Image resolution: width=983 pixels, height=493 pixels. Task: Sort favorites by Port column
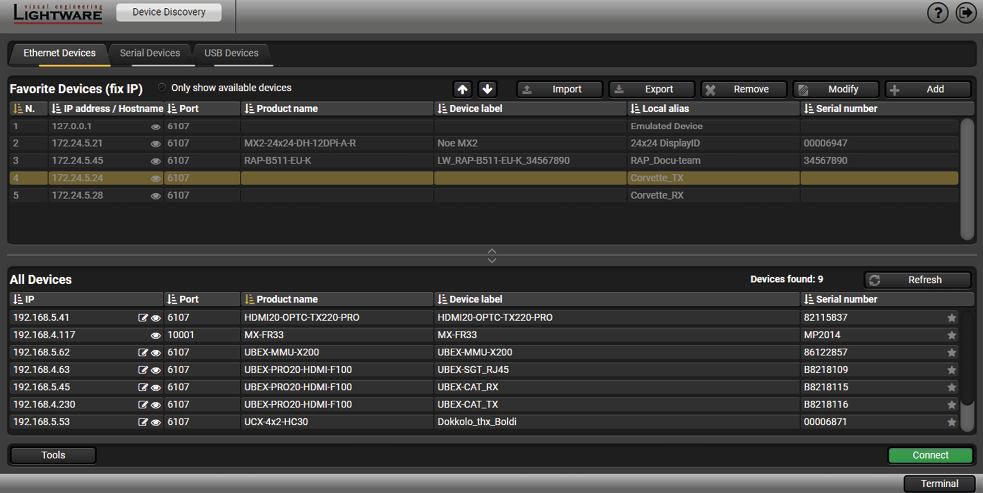202,109
